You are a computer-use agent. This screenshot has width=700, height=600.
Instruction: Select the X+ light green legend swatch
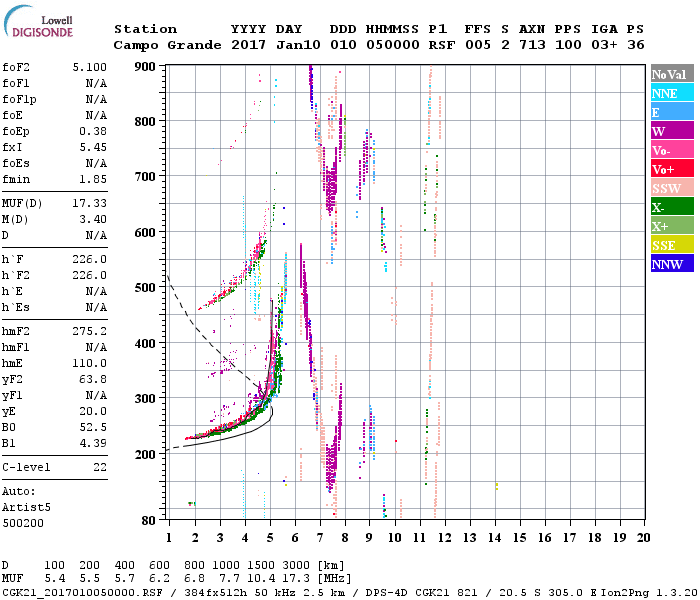click(x=672, y=225)
